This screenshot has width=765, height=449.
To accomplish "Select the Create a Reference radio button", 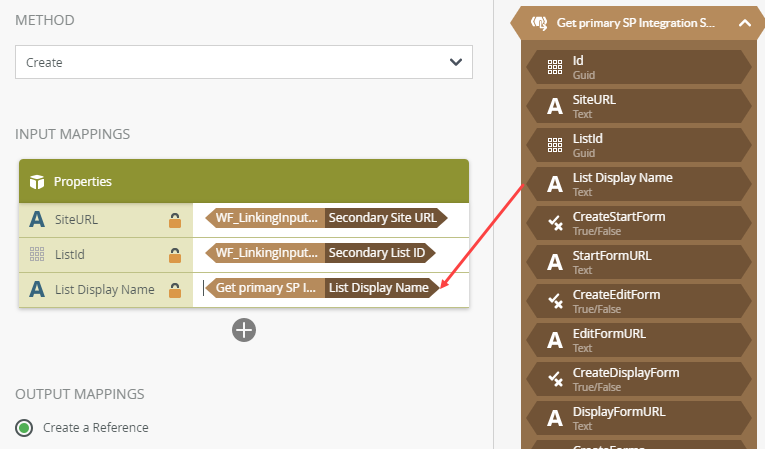I will coord(24,428).
